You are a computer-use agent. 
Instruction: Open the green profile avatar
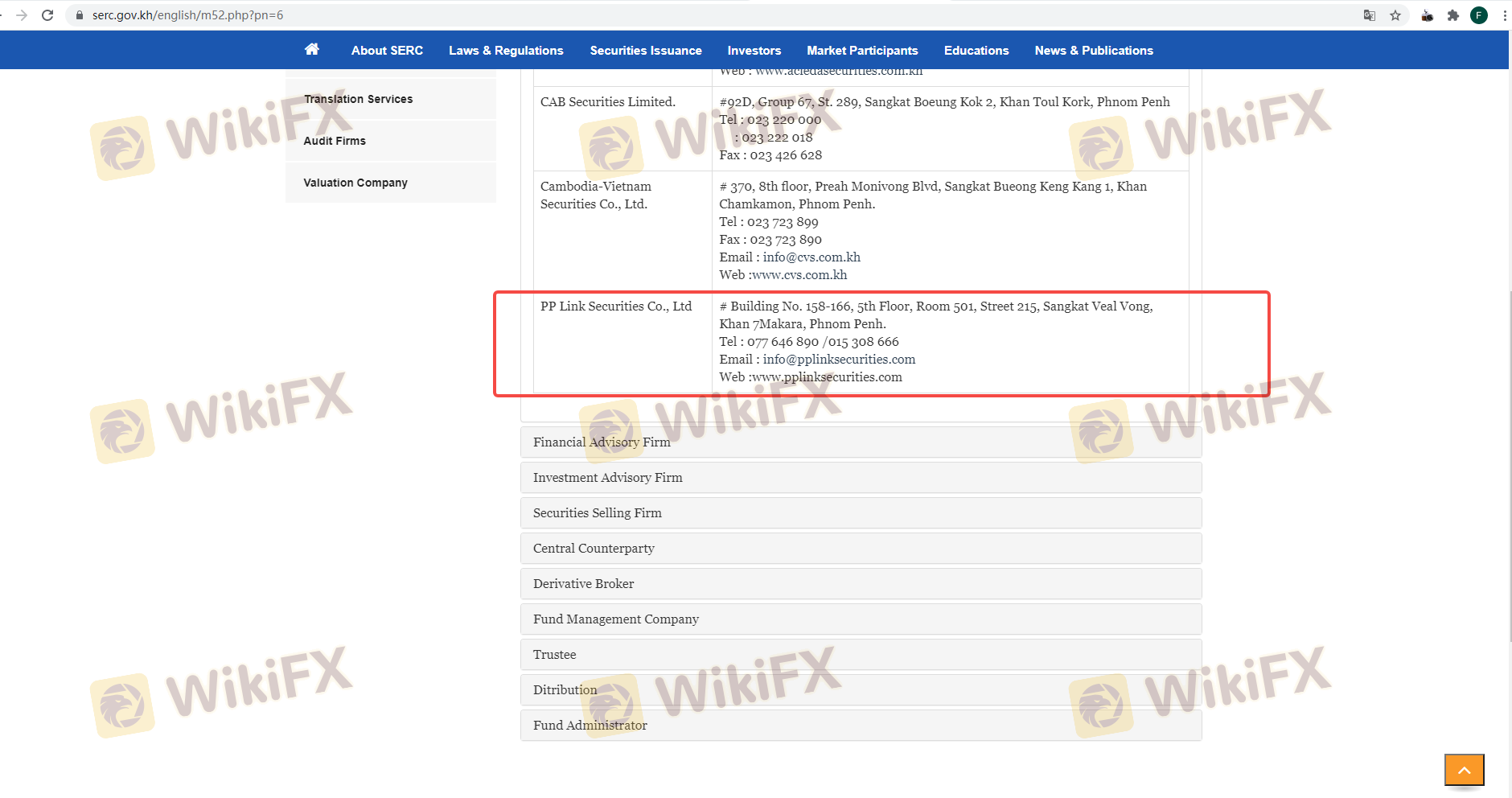click(1479, 15)
